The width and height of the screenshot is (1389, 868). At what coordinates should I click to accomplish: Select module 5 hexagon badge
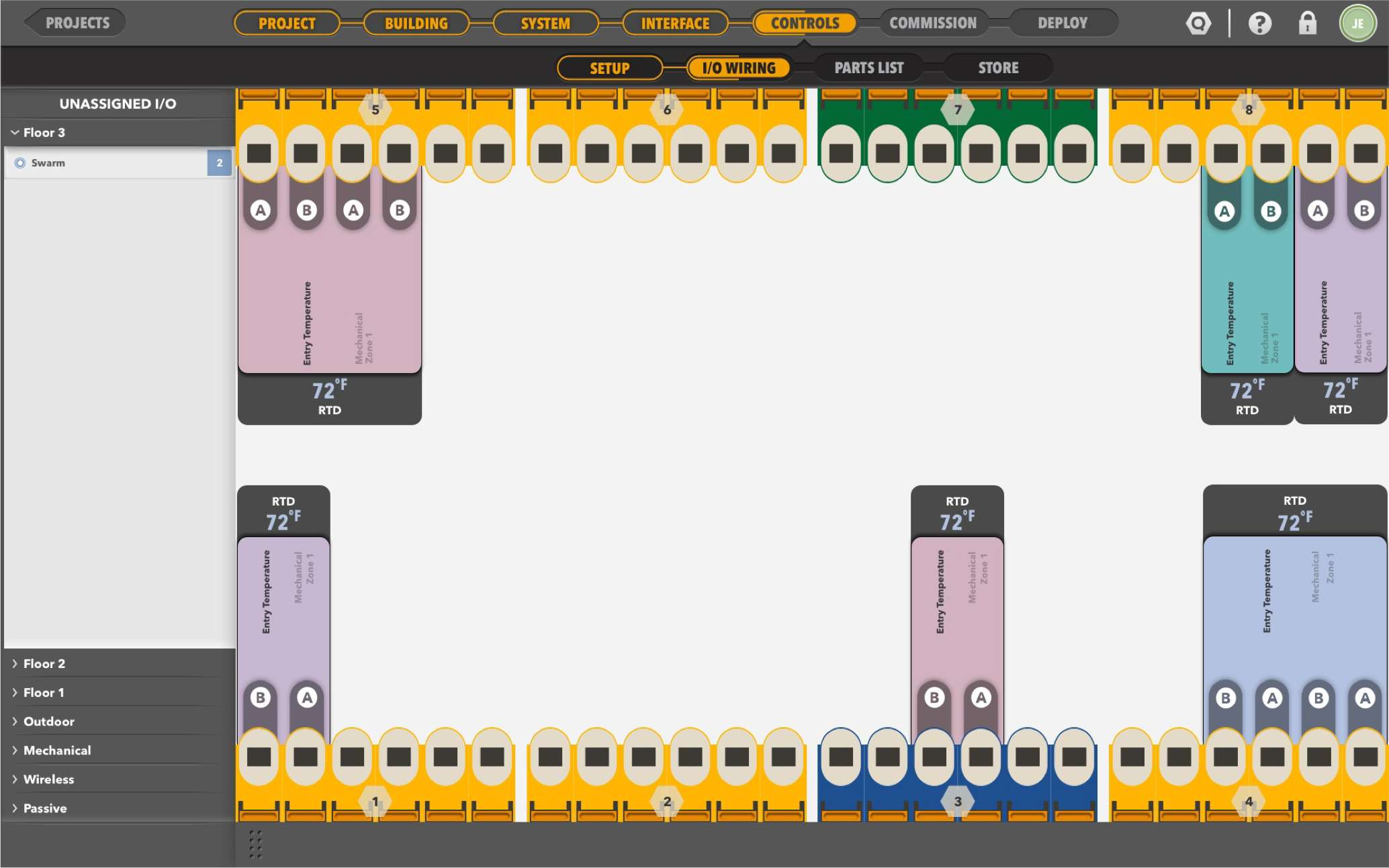pyautogui.click(x=375, y=109)
